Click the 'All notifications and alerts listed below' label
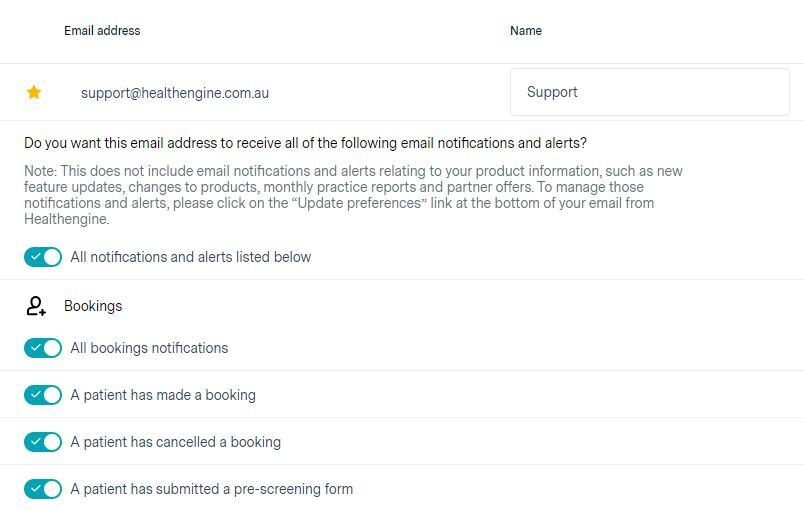 (191, 257)
